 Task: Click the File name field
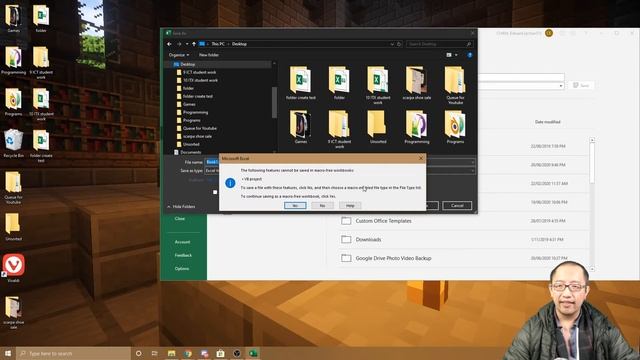point(340,162)
